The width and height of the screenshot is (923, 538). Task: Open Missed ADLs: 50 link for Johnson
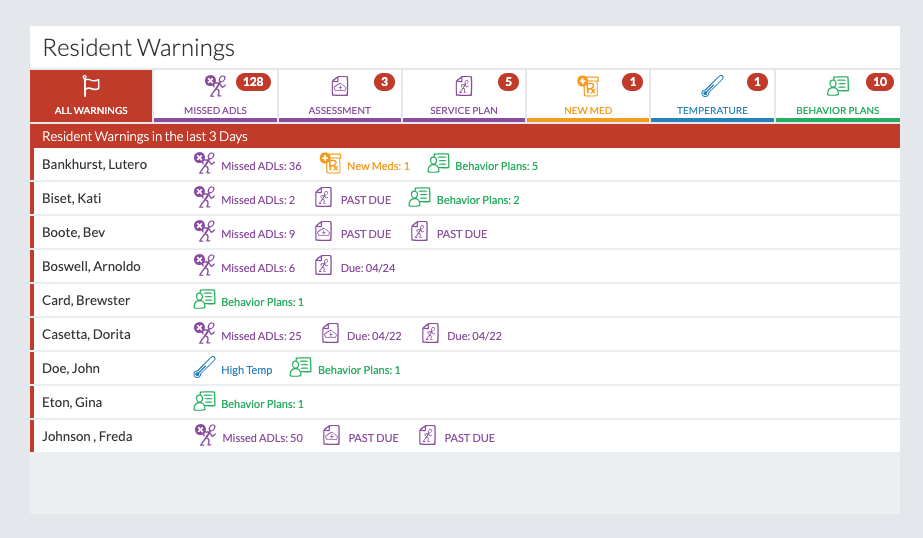(262, 438)
